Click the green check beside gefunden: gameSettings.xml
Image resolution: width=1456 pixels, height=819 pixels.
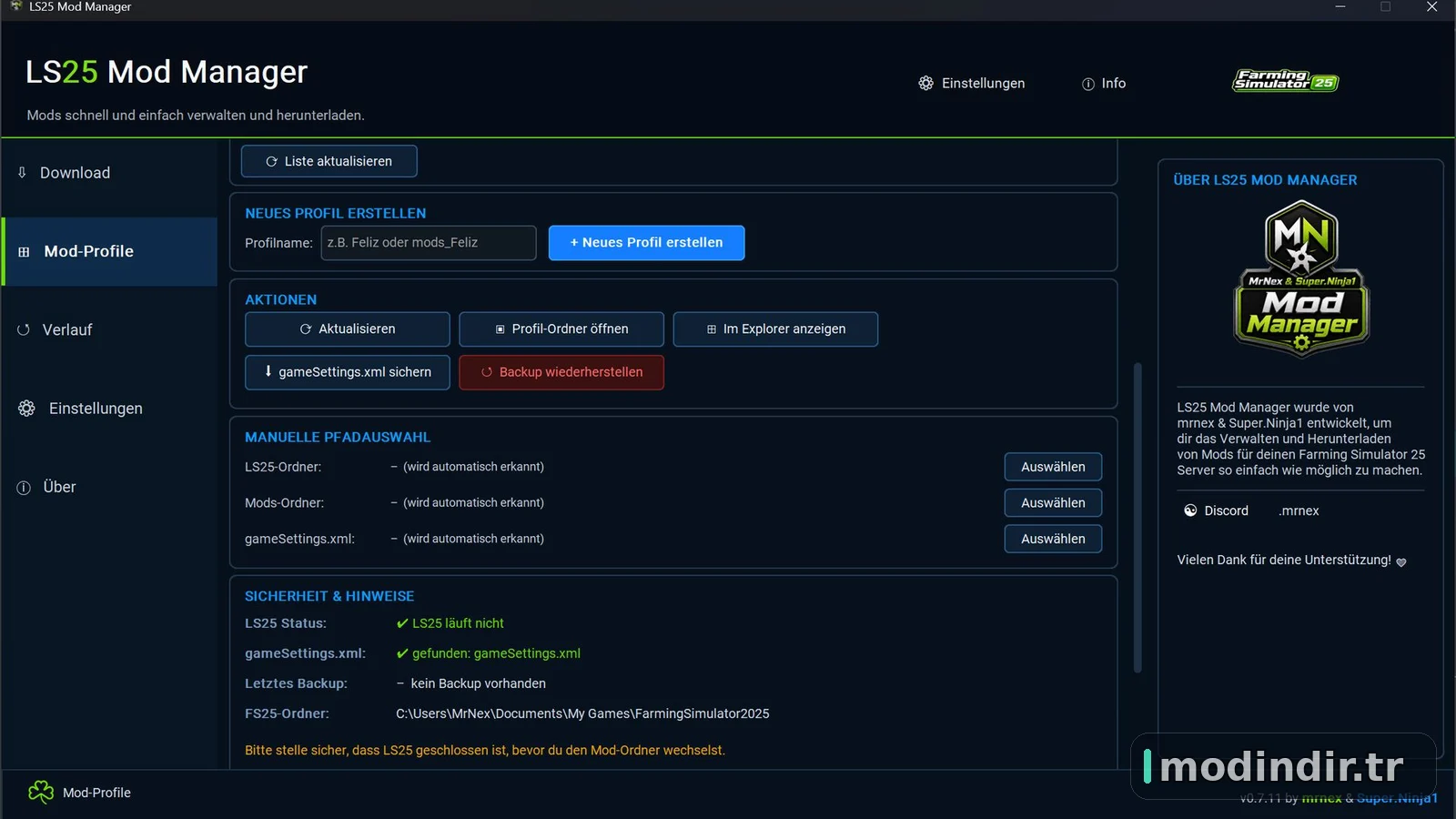[x=402, y=653]
